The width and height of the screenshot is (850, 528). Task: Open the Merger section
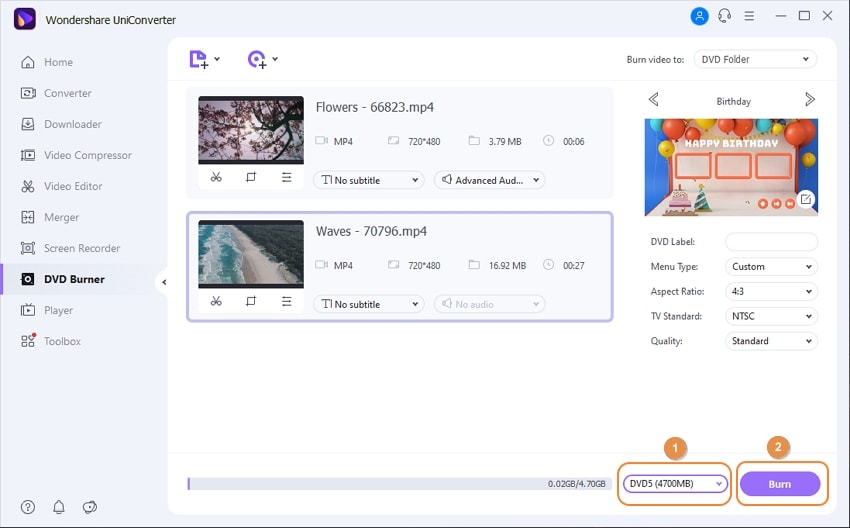(61, 217)
